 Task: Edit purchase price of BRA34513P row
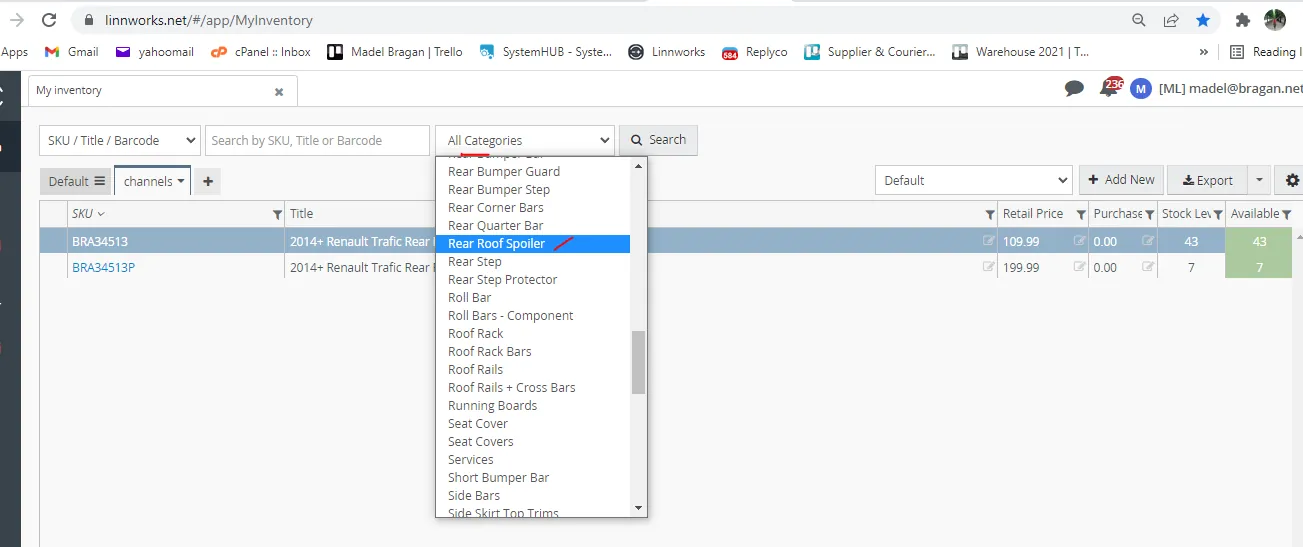[1148, 267]
